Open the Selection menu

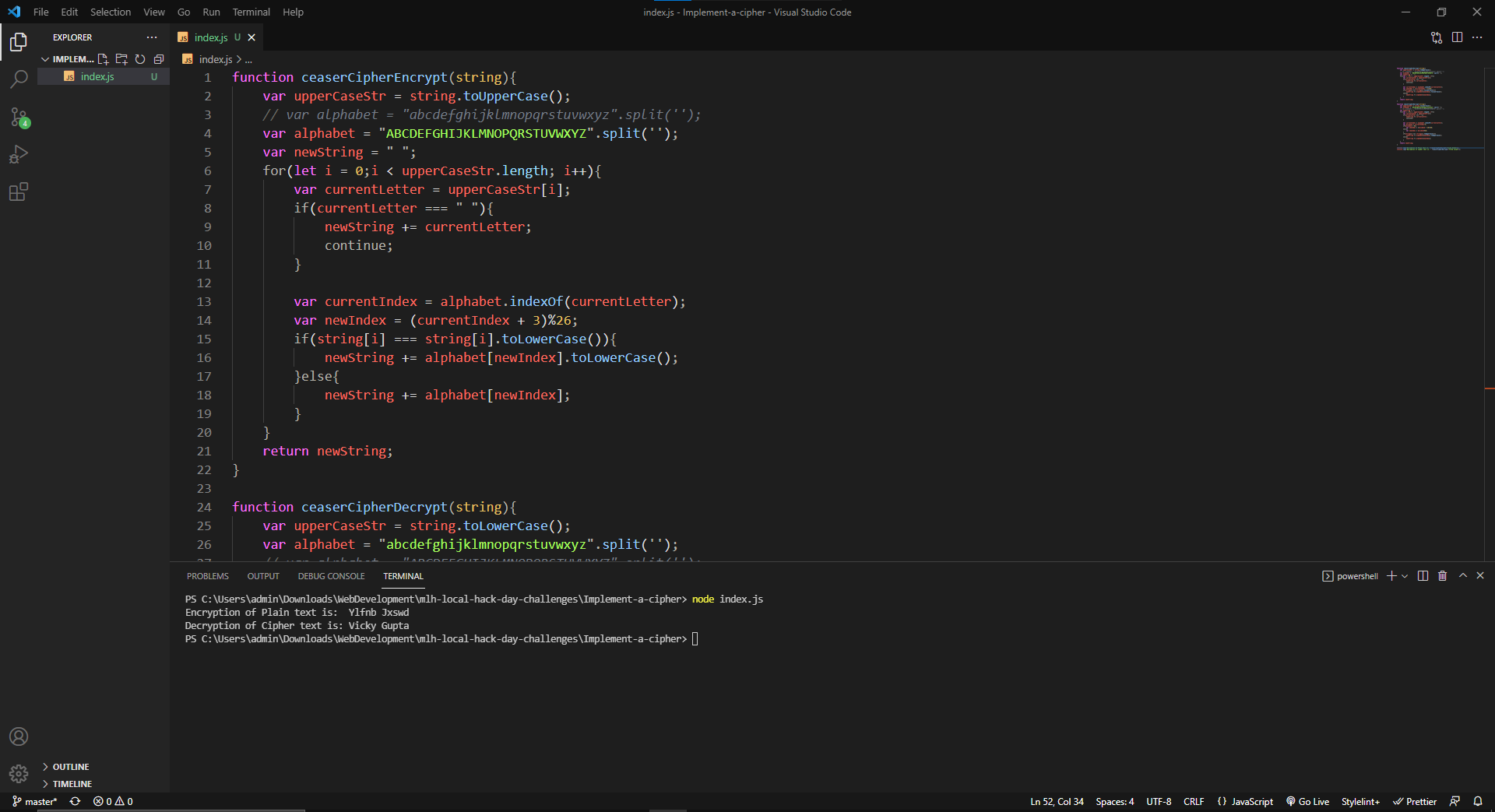(111, 12)
